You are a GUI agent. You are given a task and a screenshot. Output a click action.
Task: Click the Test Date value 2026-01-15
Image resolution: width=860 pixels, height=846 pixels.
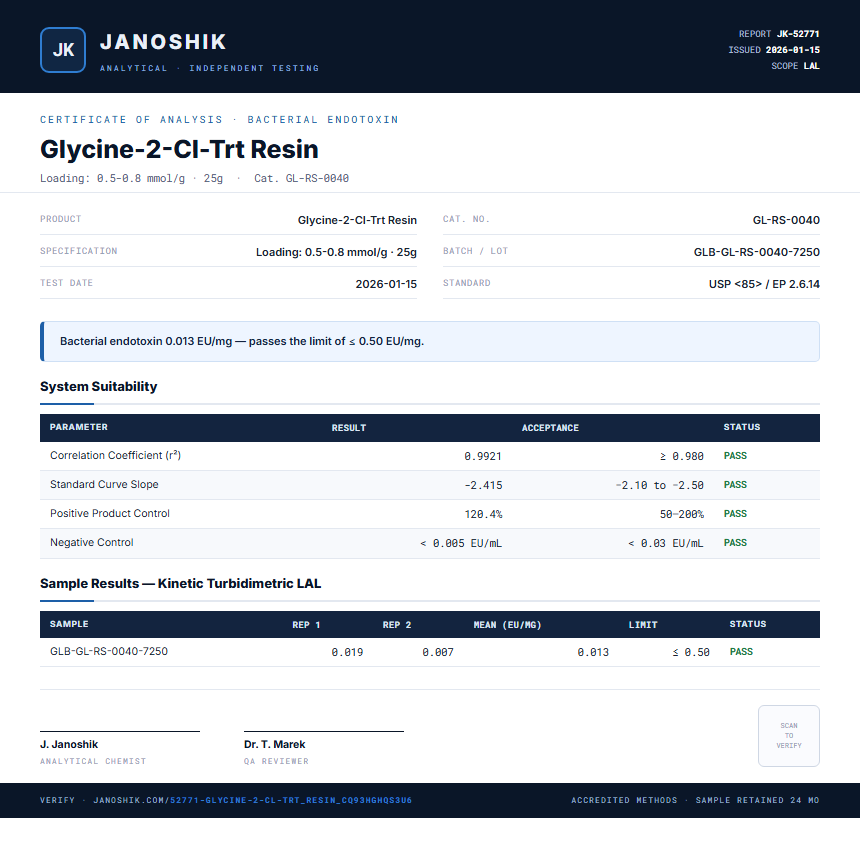pyautogui.click(x=386, y=284)
